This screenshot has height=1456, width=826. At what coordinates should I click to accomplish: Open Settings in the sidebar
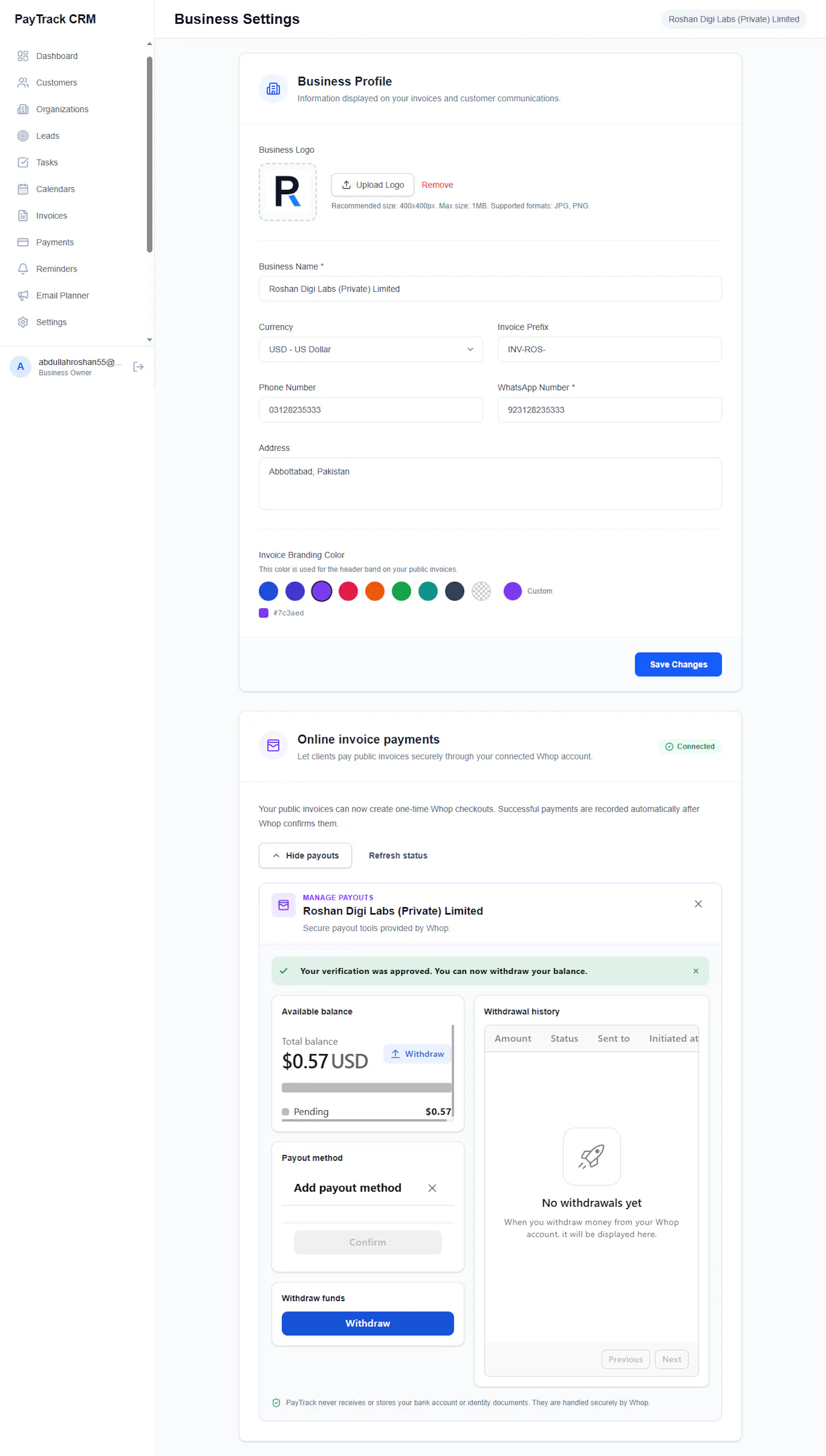[51, 322]
